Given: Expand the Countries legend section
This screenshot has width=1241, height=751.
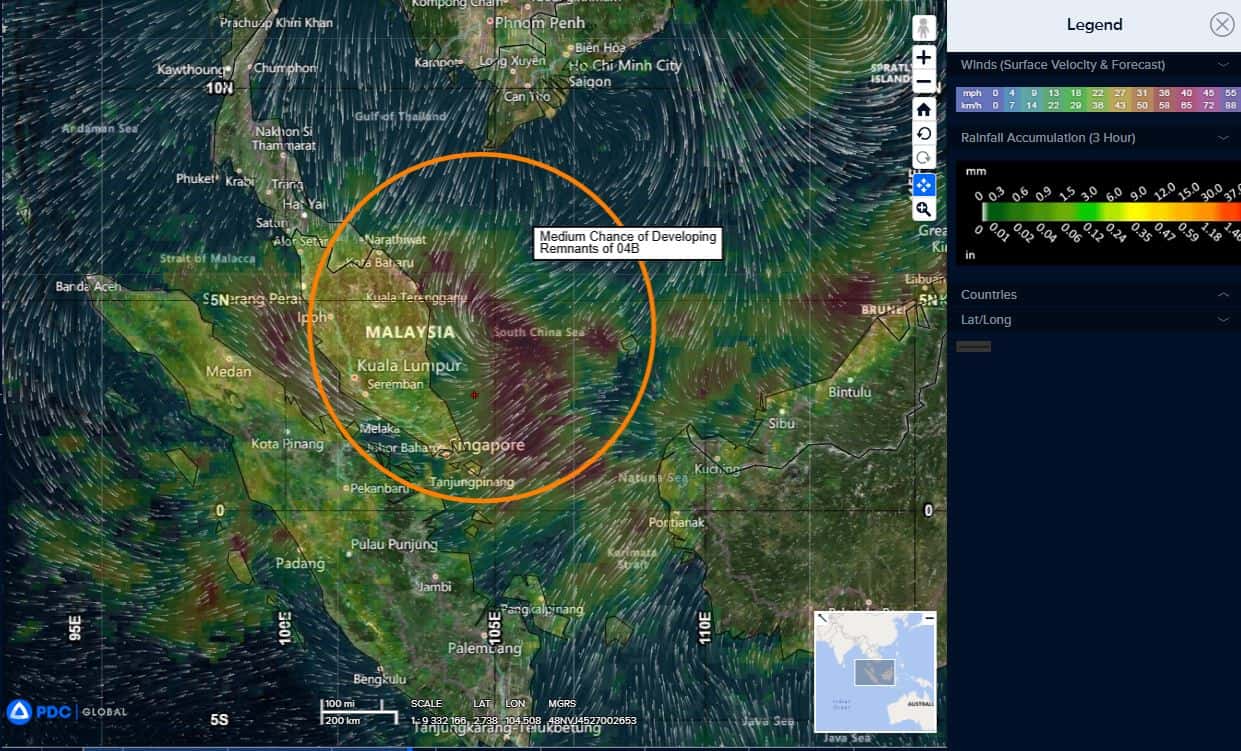Looking at the screenshot, I should (x=1222, y=295).
